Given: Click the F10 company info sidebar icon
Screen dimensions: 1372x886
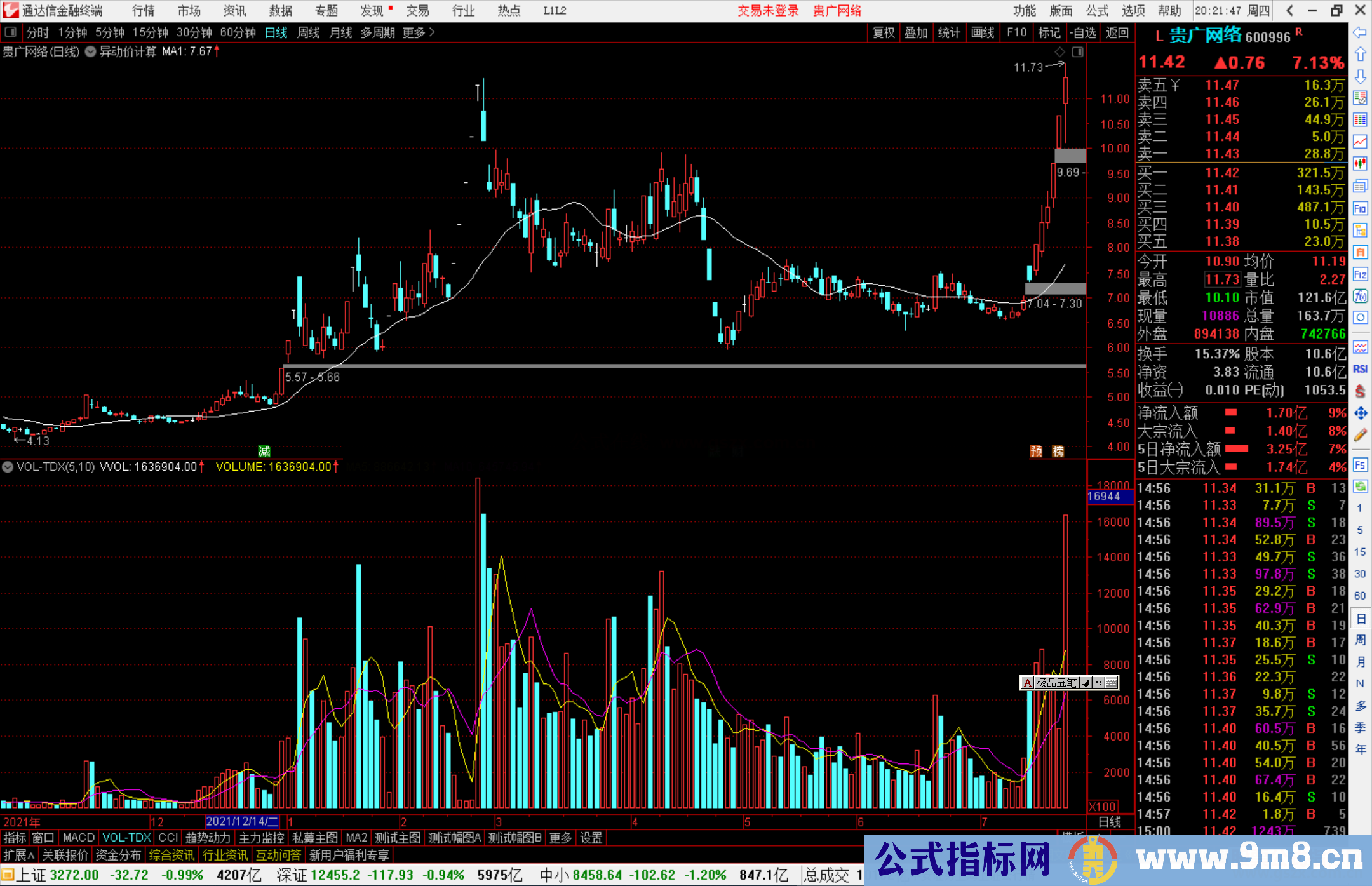Looking at the screenshot, I should click(1360, 208).
